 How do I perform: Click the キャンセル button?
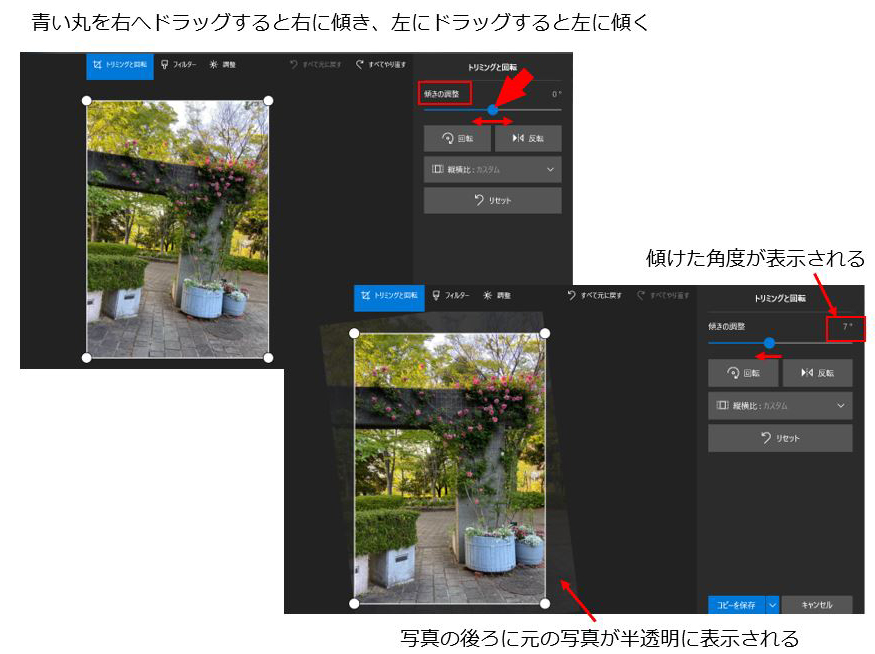817,604
